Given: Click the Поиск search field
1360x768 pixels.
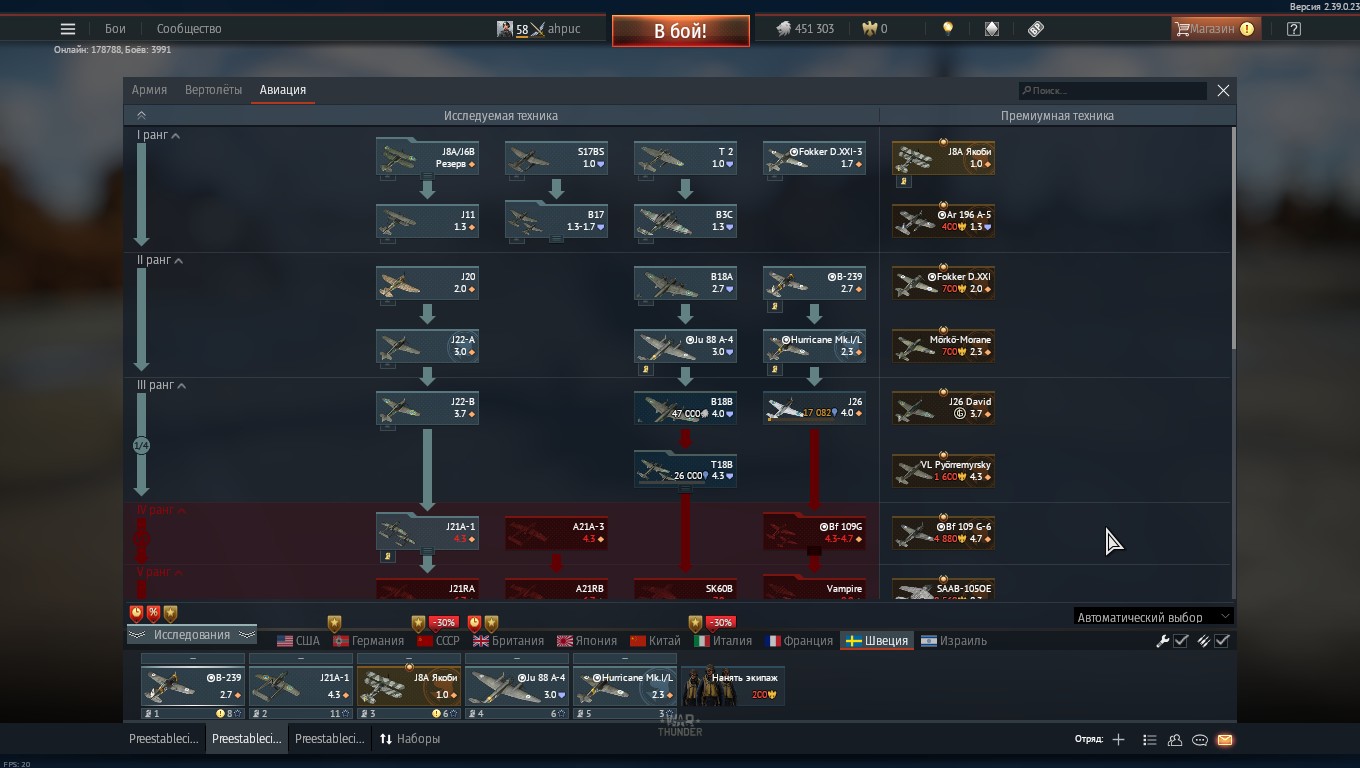Looking at the screenshot, I should click(x=1112, y=91).
